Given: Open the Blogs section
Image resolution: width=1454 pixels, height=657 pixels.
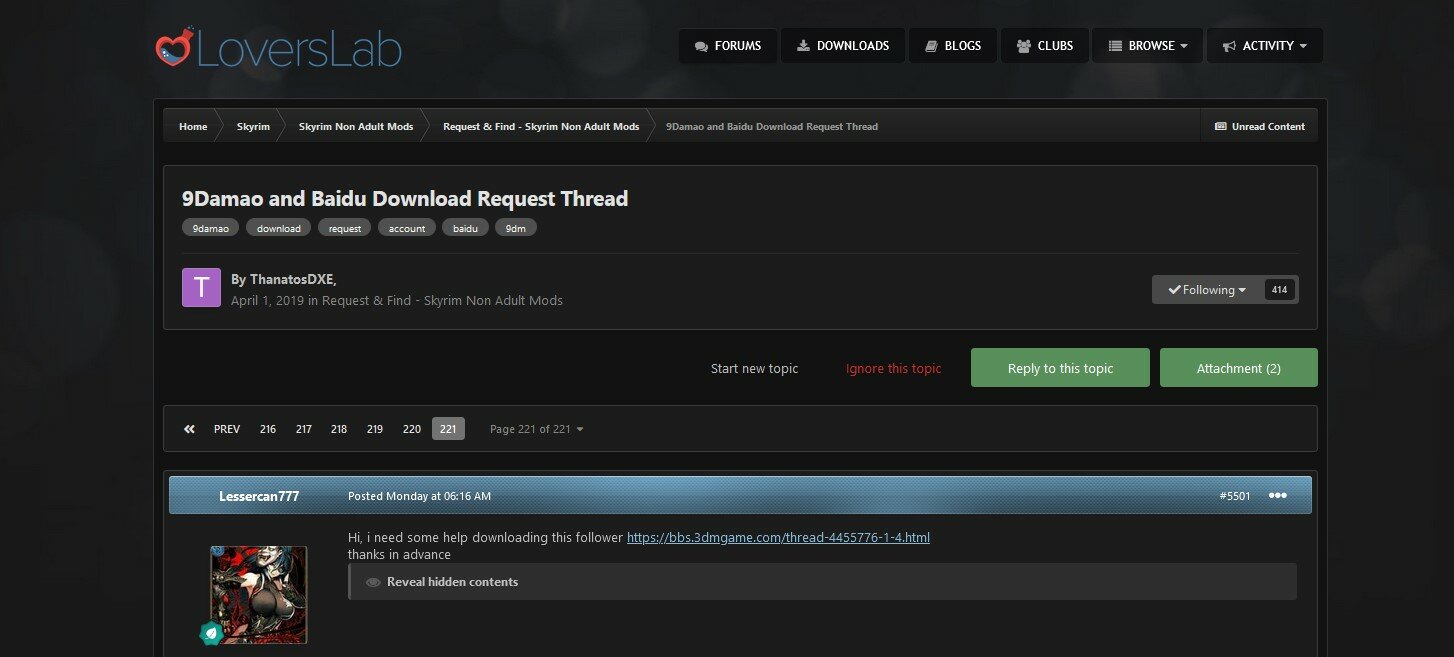Looking at the screenshot, I should [953, 46].
